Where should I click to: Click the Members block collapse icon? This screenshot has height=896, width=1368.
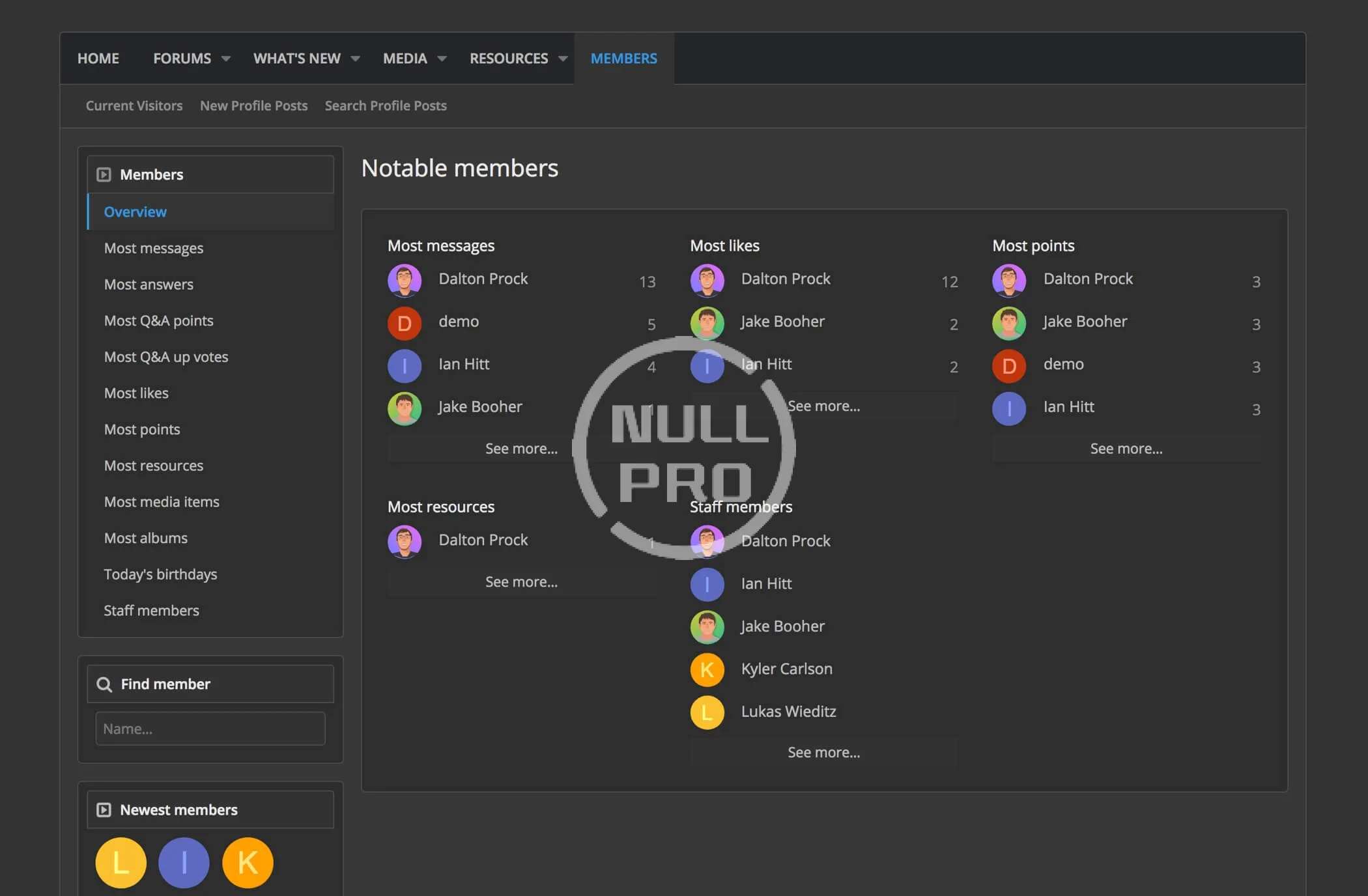[x=104, y=175]
